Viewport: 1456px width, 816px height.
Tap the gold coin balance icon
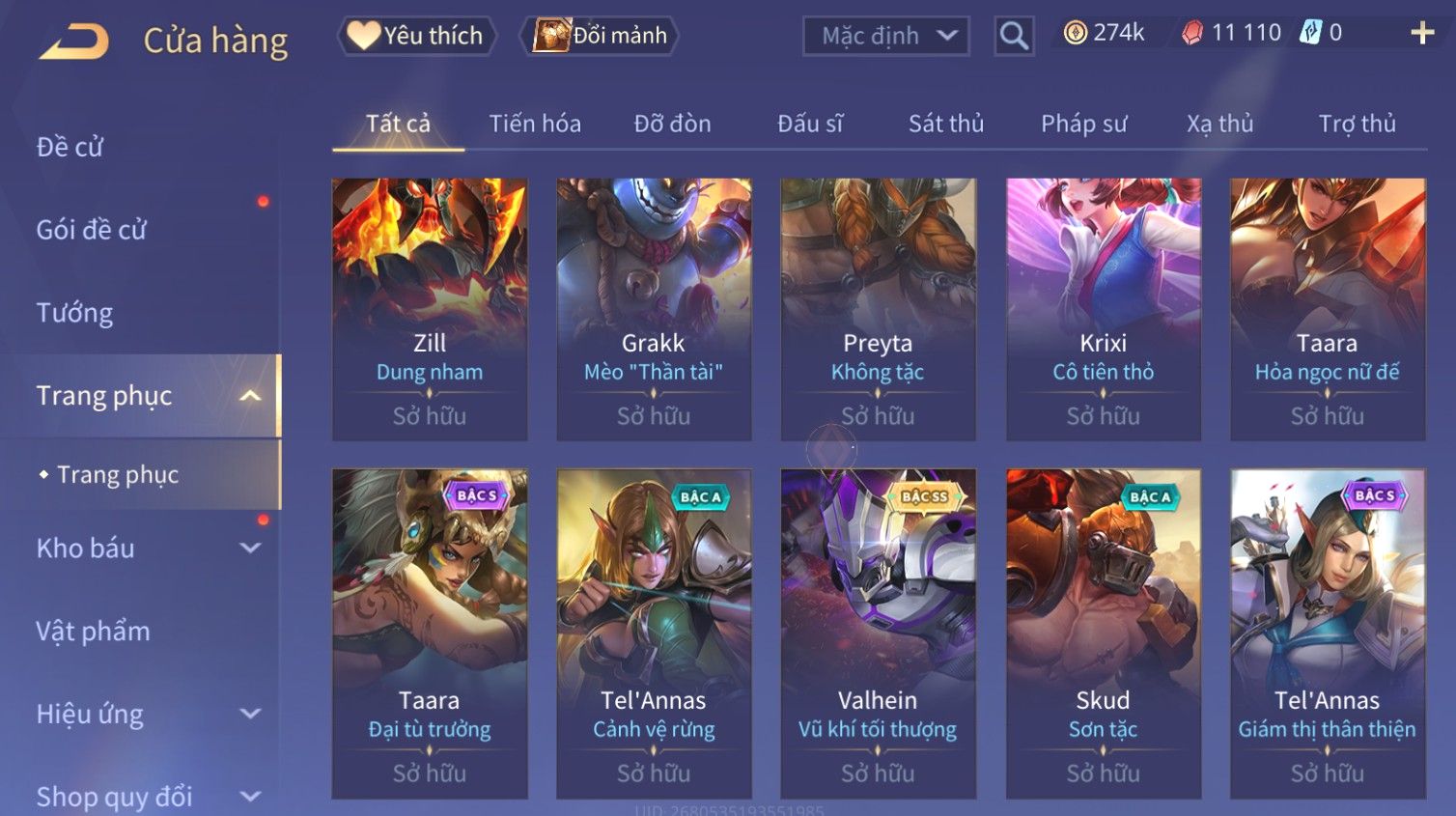click(x=1075, y=33)
